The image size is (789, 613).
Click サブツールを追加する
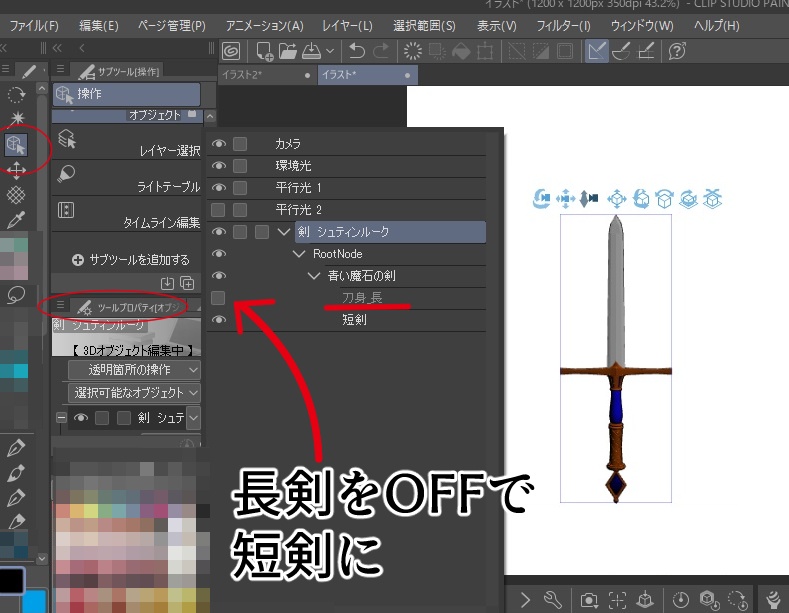coord(131,260)
